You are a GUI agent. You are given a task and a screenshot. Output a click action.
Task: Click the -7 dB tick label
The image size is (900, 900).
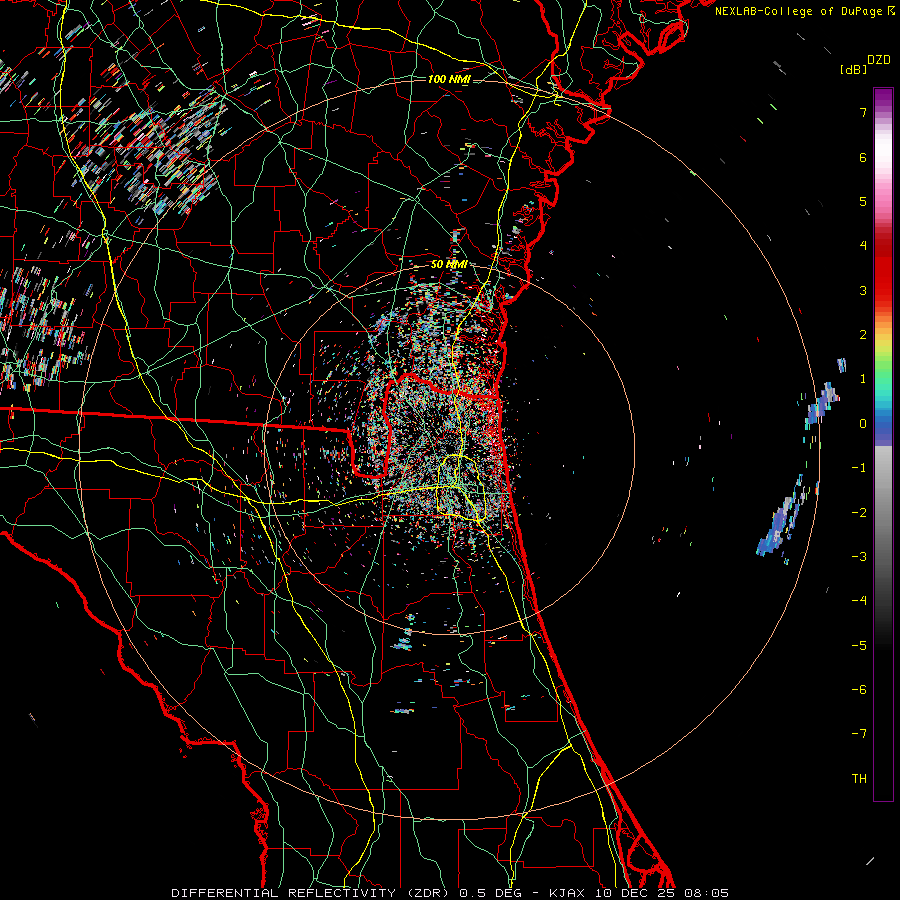pyautogui.click(x=859, y=734)
